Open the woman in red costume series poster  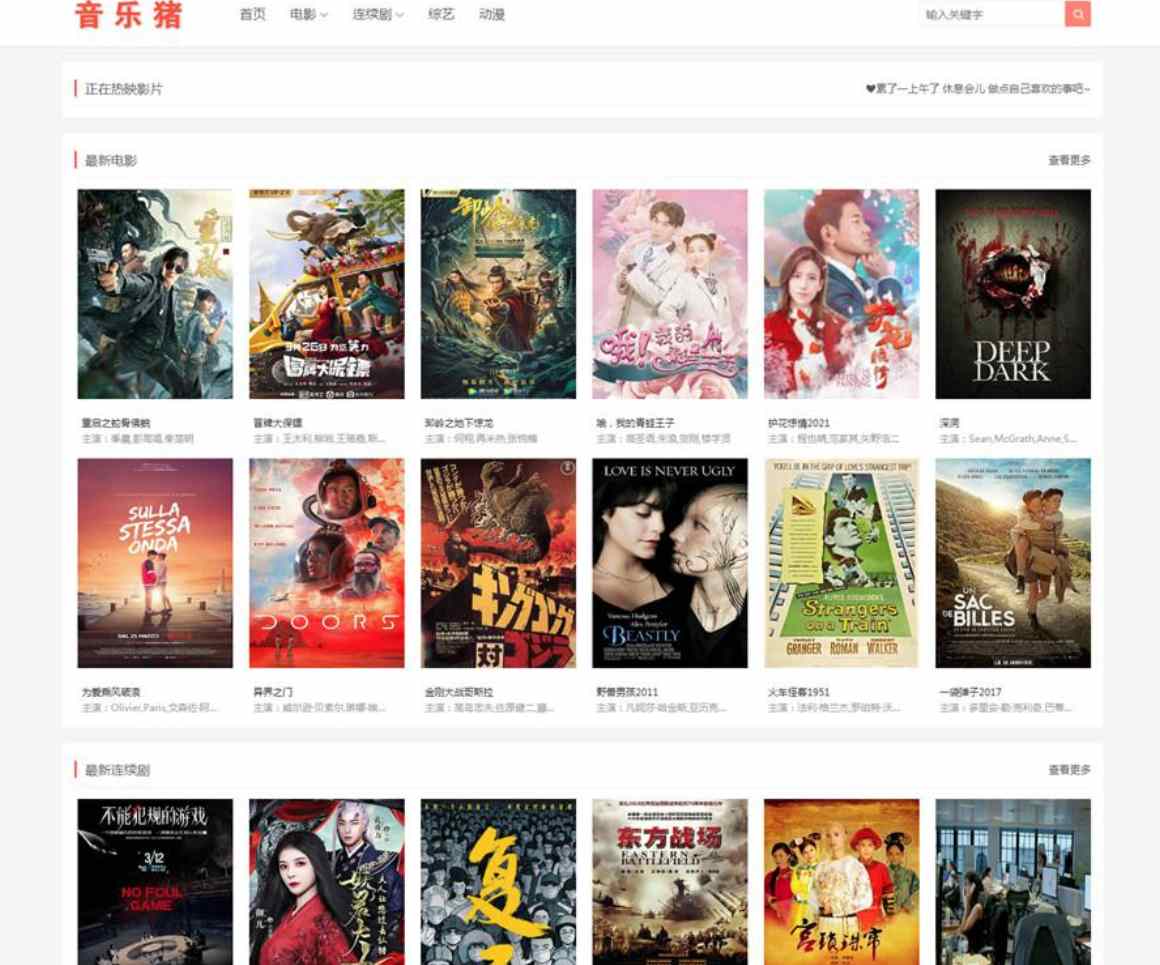(x=326, y=881)
